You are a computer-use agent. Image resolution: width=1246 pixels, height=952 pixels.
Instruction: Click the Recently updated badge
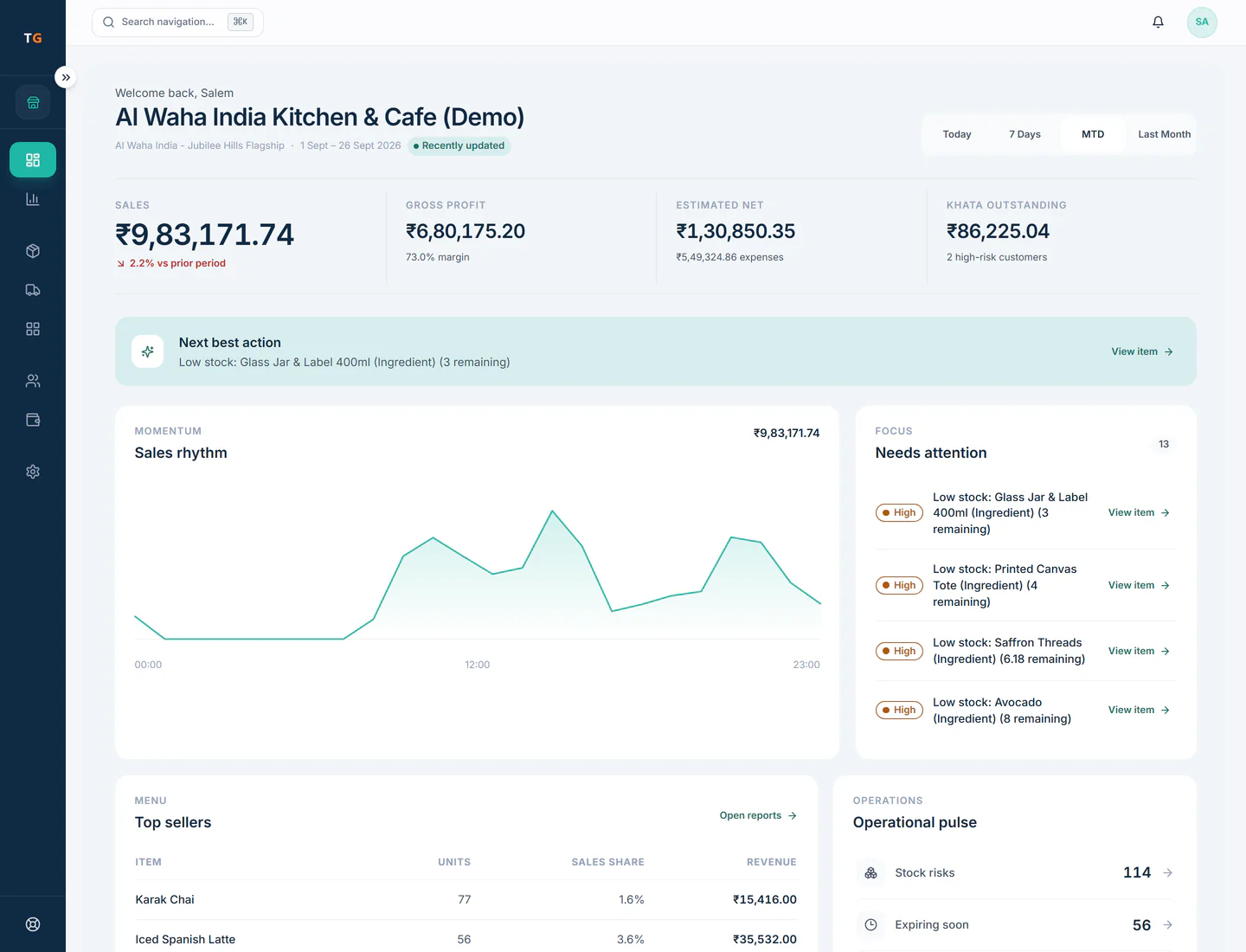click(x=459, y=145)
